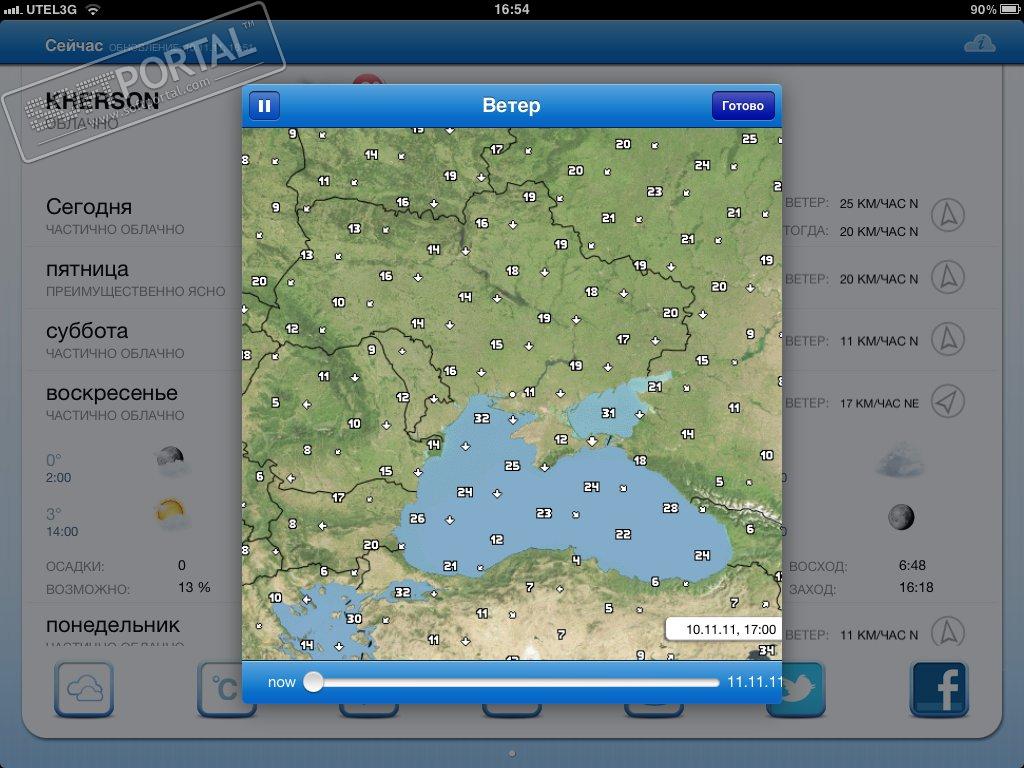Click the now label on timeline
The width and height of the screenshot is (1024, 768).
point(281,682)
